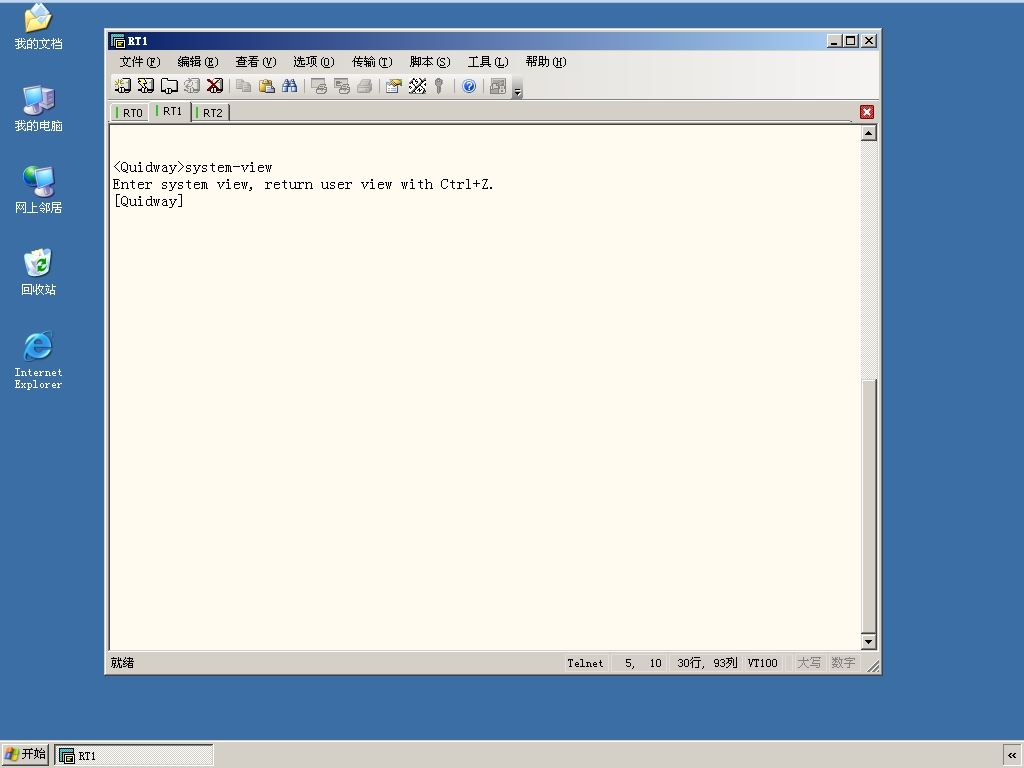The image size is (1024, 768).
Task: Click the 'Enter system view' message line
Action: pyautogui.click(x=303, y=184)
